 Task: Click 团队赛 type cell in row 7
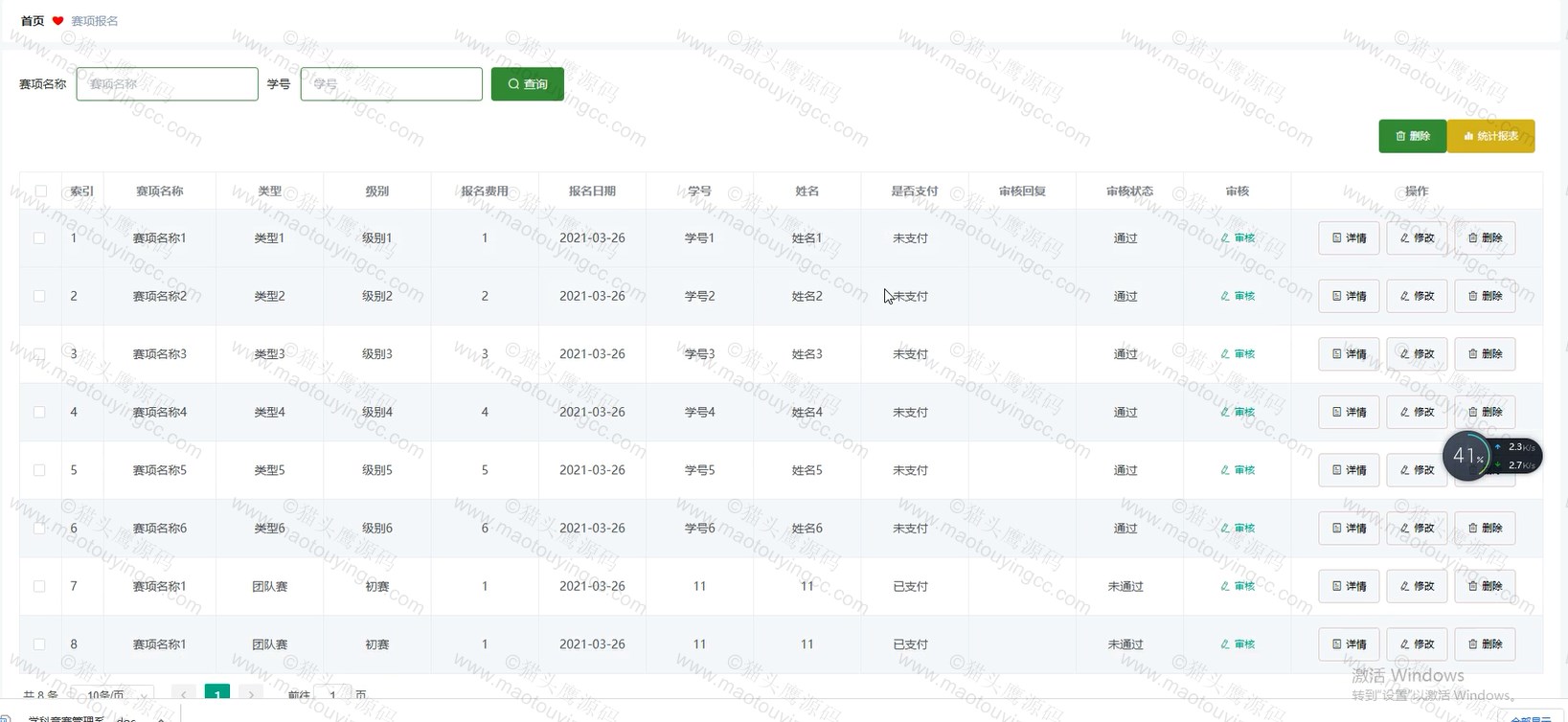[269, 586]
